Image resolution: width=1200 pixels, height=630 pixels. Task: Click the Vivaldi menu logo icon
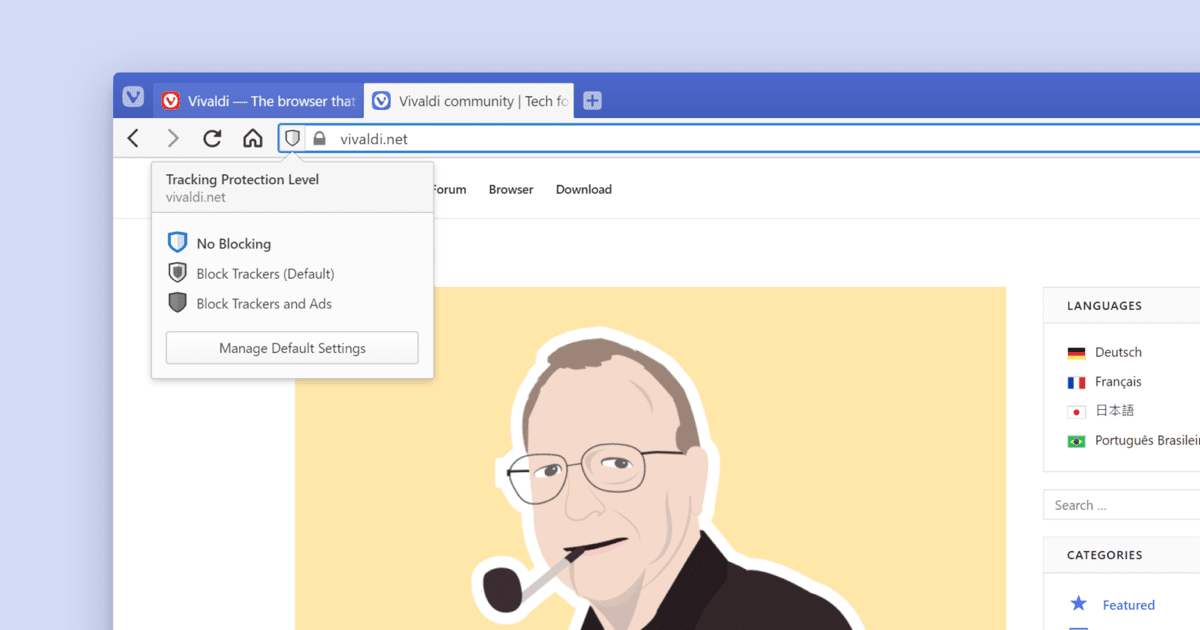(x=133, y=97)
